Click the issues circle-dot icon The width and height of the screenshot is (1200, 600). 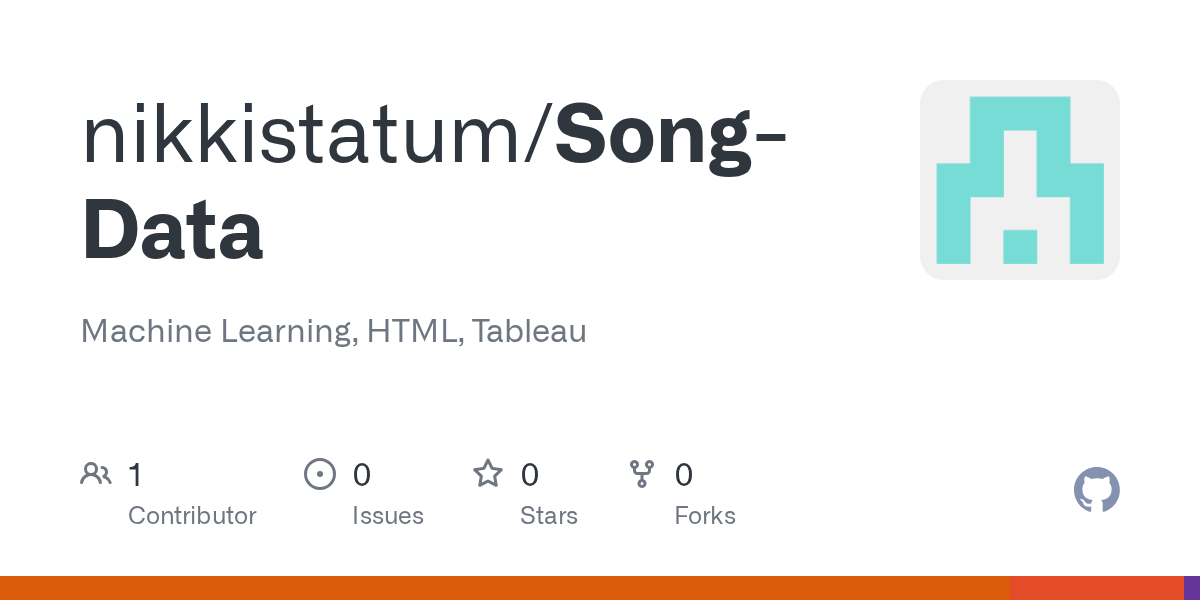click(x=320, y=473)
